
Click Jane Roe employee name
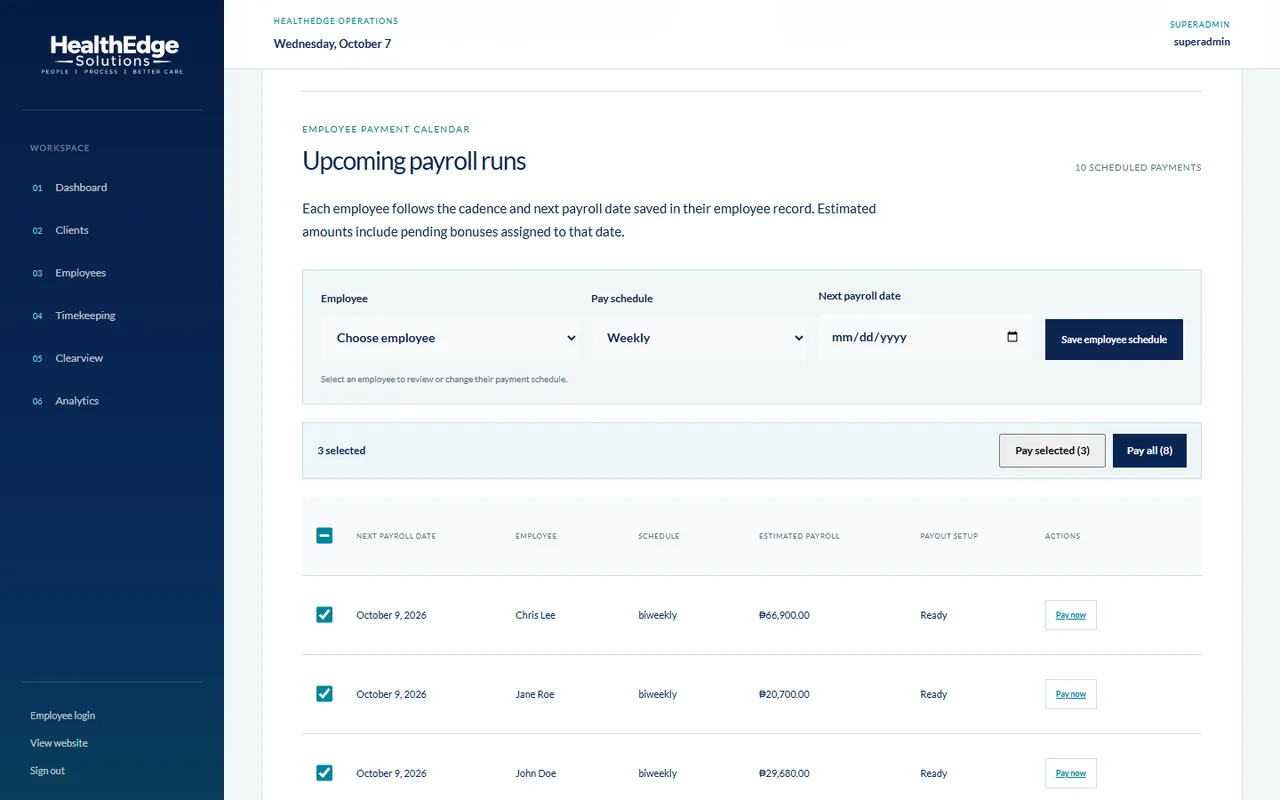coord(535,694)
